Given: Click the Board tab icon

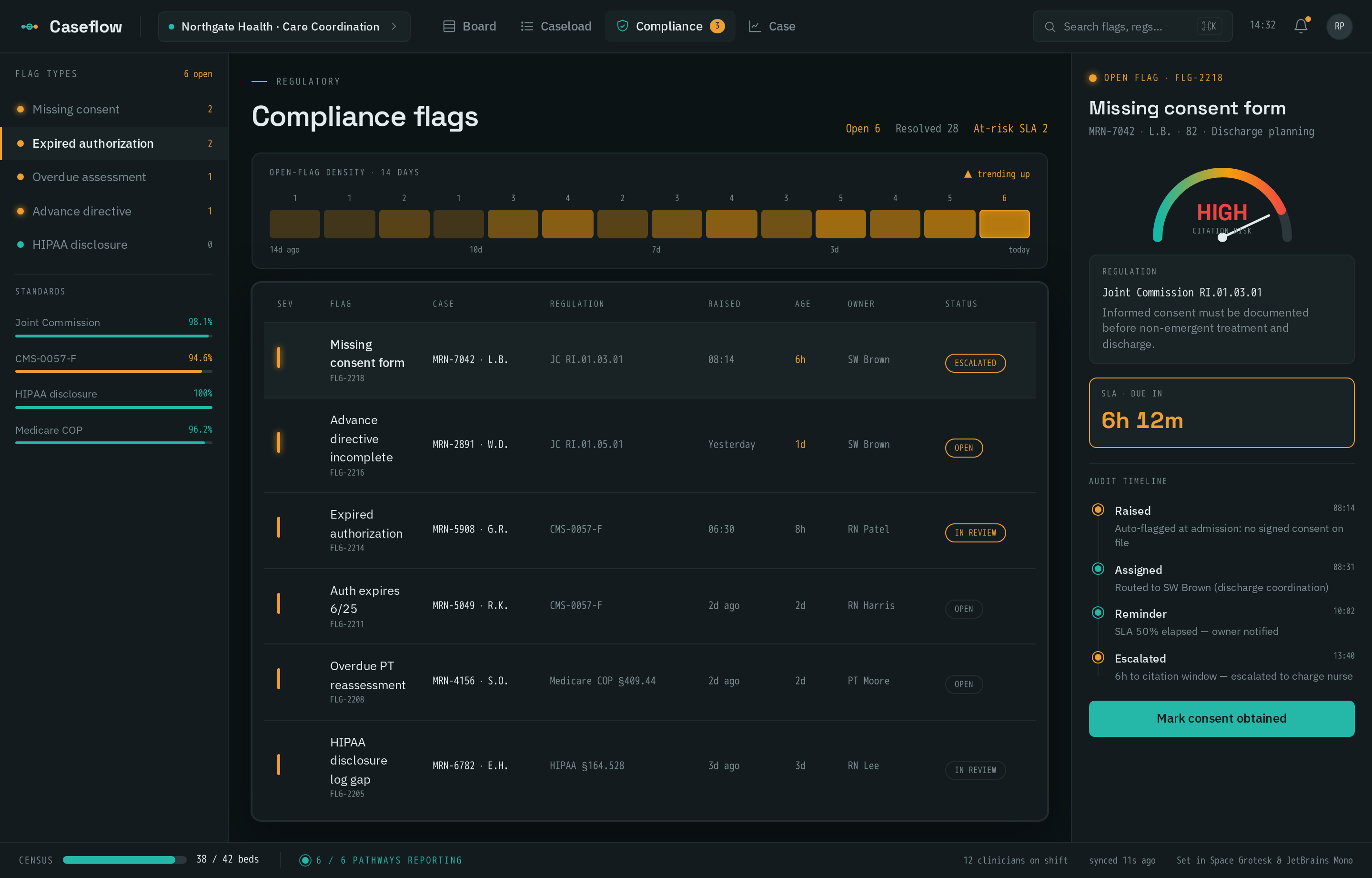Looking at the screenshot, I should click(x=449, y=26).
